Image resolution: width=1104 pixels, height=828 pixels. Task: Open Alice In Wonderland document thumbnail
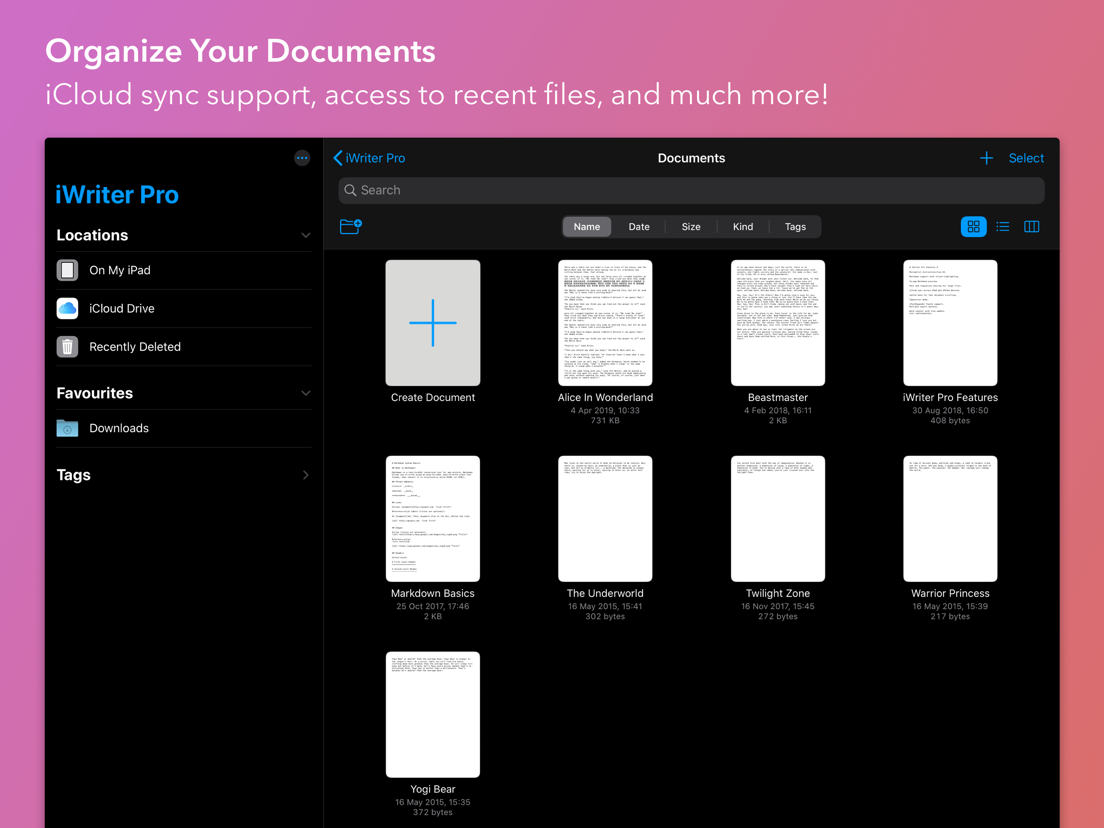pyautogui.click(x=606, y=323)
